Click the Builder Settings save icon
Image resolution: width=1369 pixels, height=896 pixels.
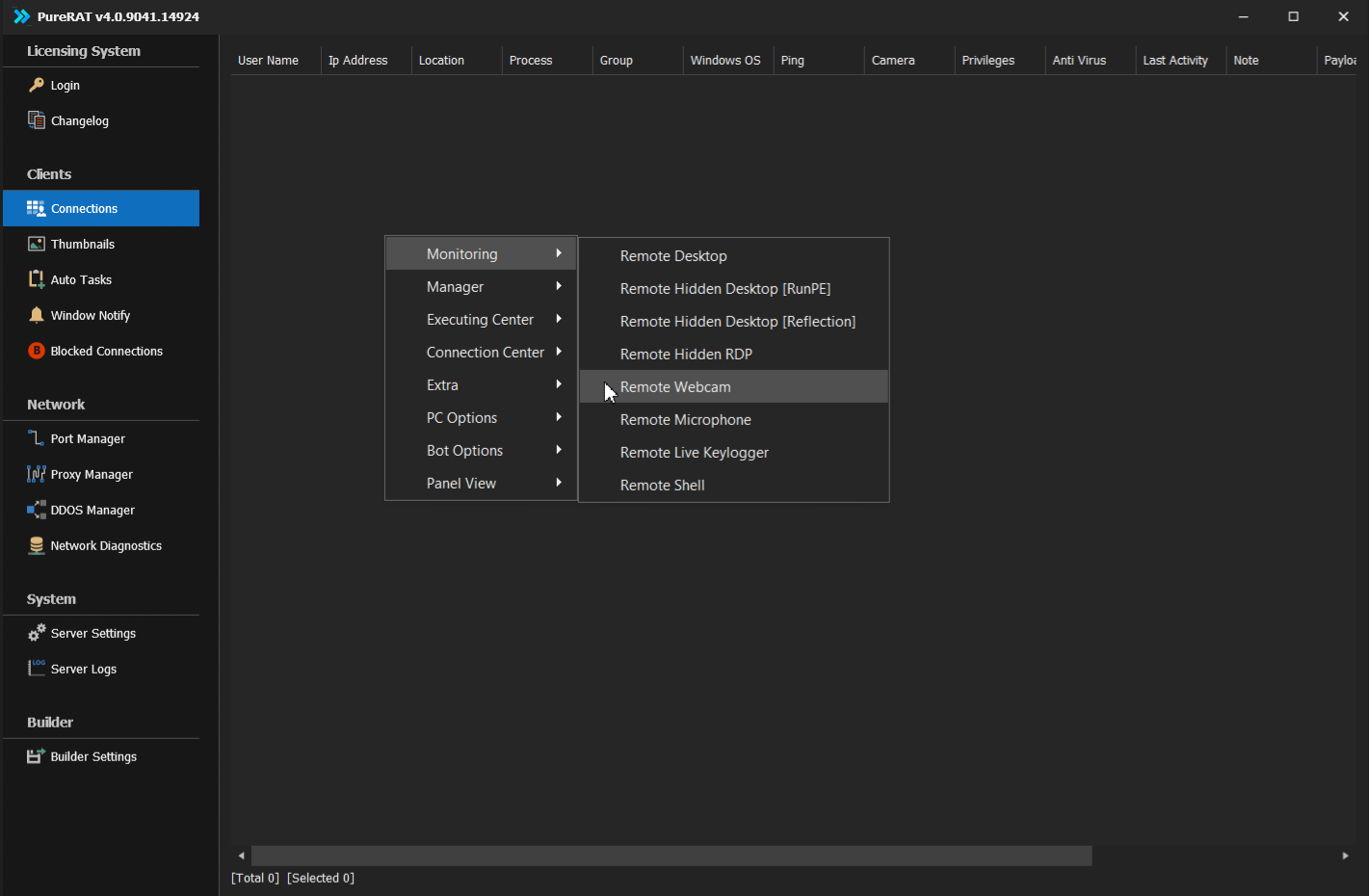(x=37, y=756)
